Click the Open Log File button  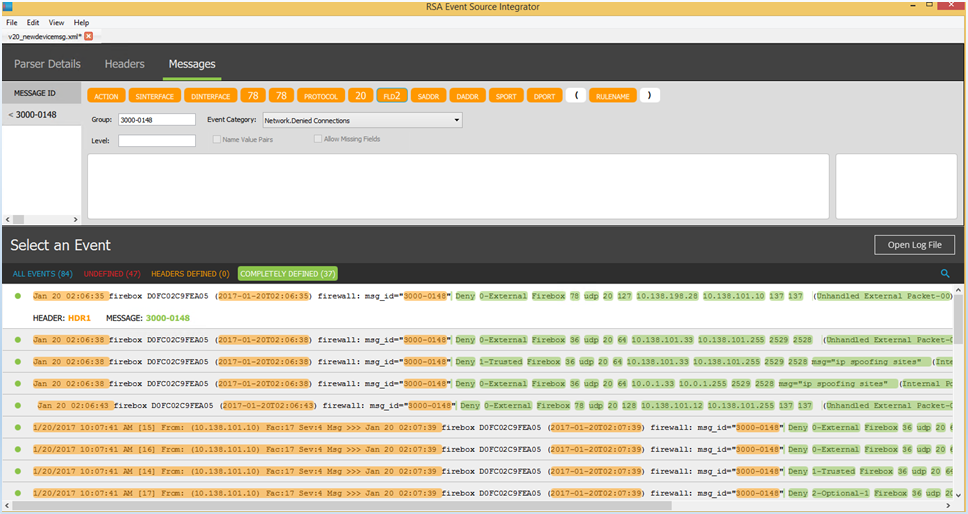click(914, 245)
